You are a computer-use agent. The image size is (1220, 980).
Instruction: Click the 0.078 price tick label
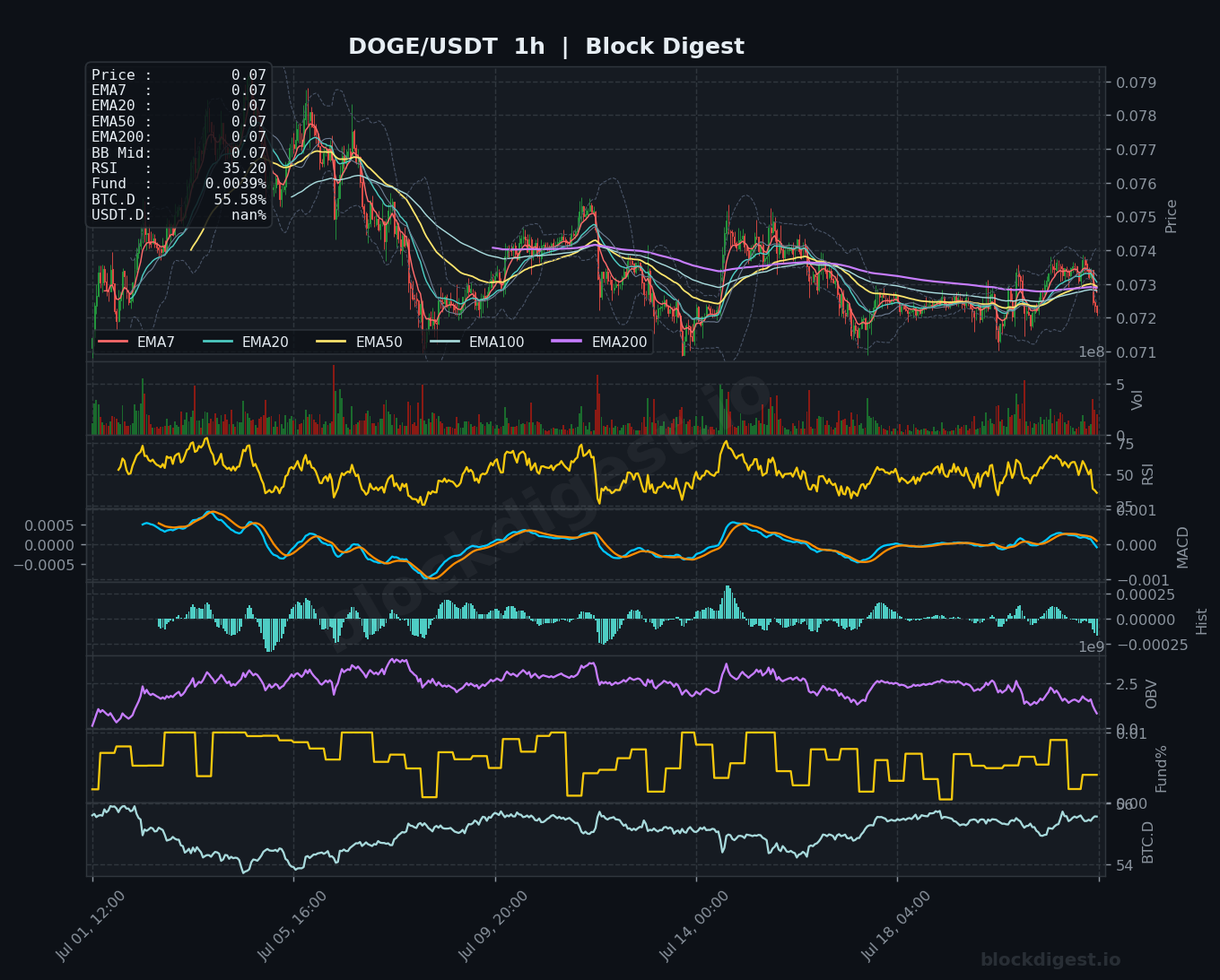tap(1137, 116)
